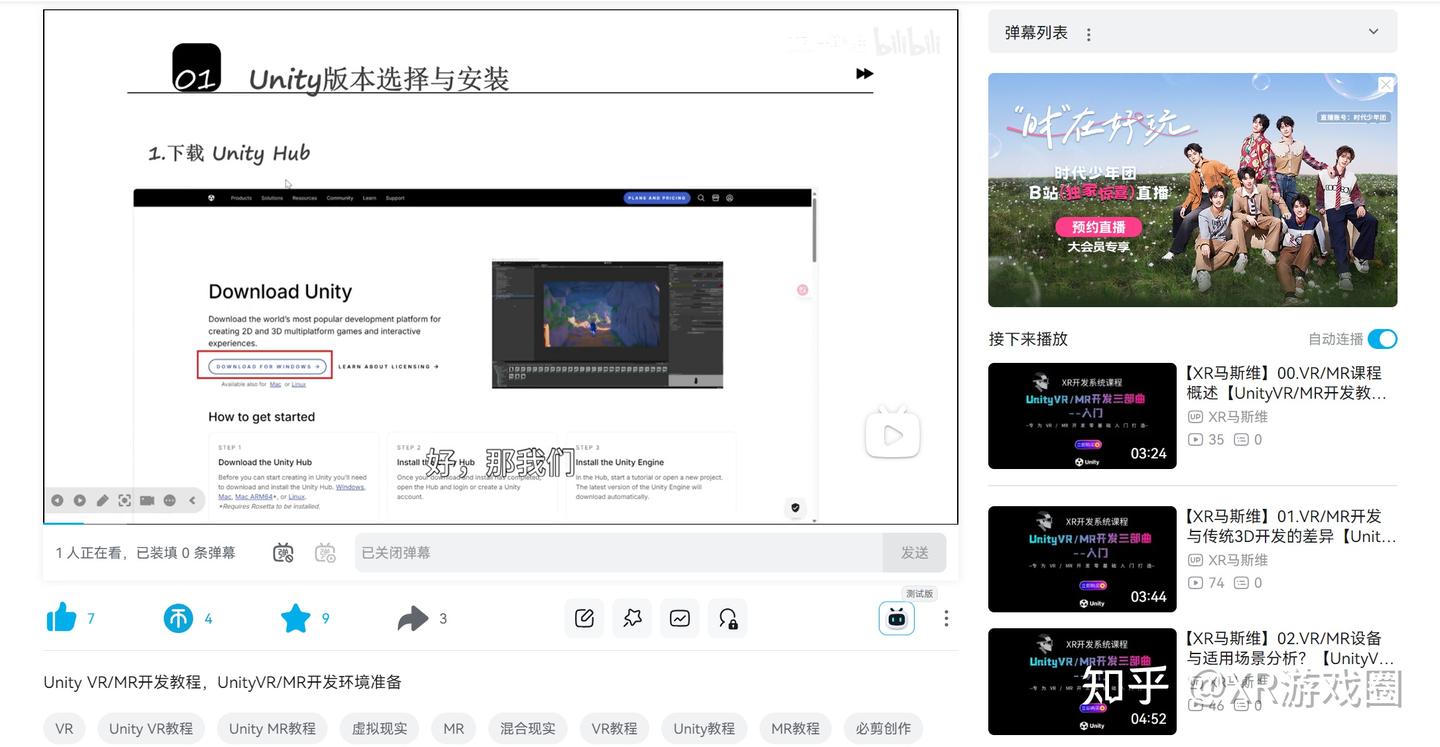
Task: Click the star effects icon next to notes
Action: pyautogui.click(x=632, y=617)
